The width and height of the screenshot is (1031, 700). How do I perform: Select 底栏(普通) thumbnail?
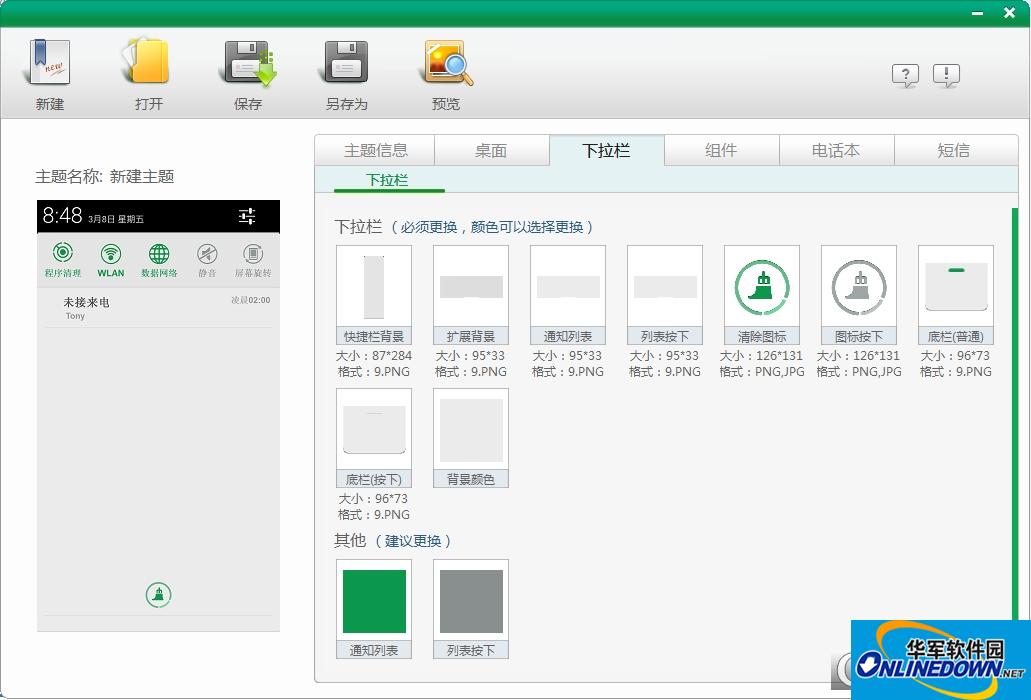click(x=955, y=294)
